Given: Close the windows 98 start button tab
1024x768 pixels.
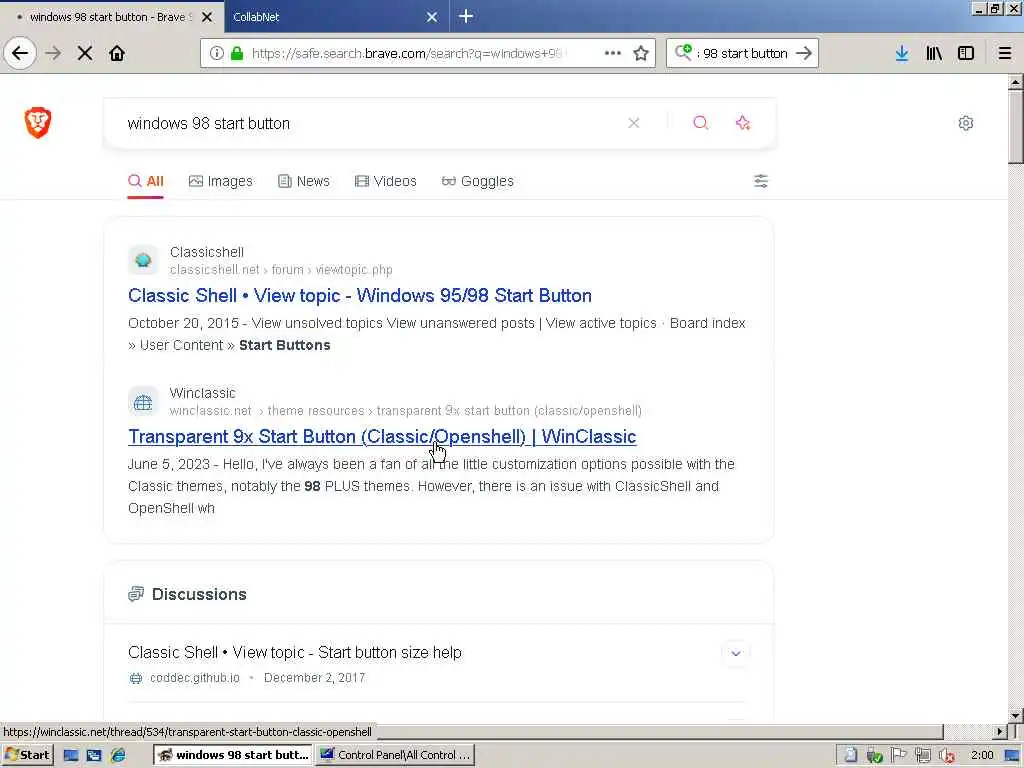Looking at the screenshot, I should pos(207,17).
